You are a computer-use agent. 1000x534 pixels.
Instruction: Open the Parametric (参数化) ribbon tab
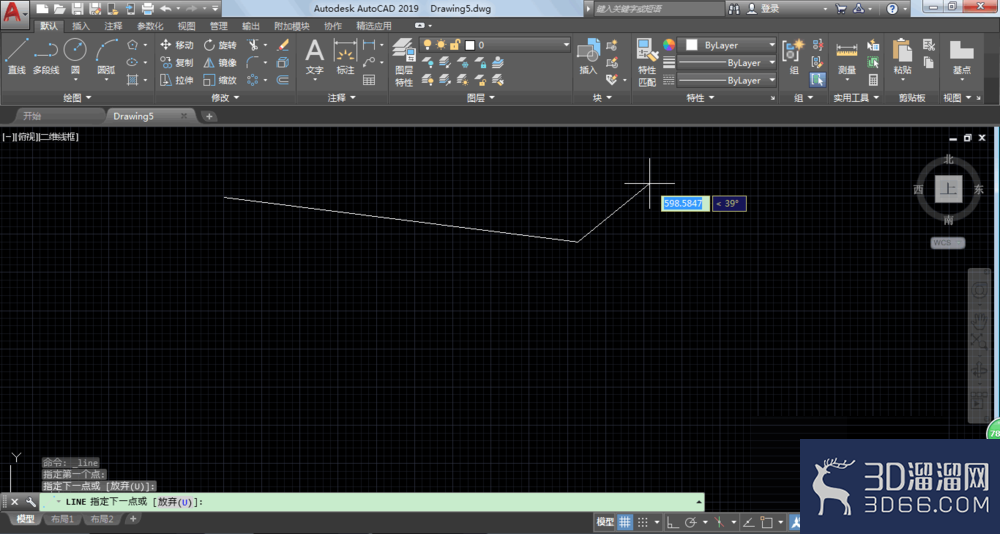150,26
